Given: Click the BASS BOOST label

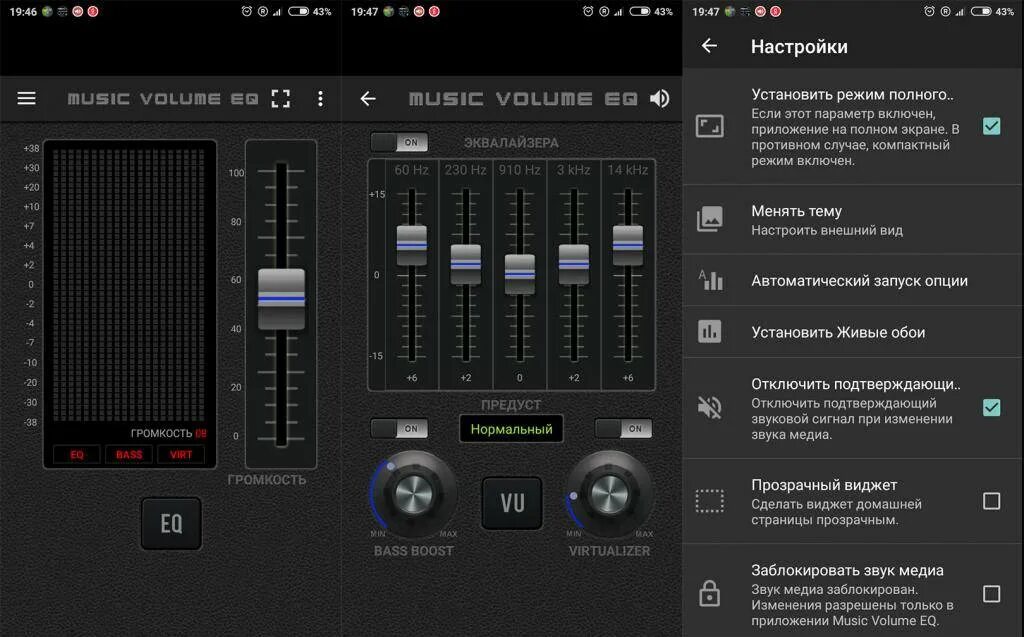Looking at the screenshot, I should point(413,551).
